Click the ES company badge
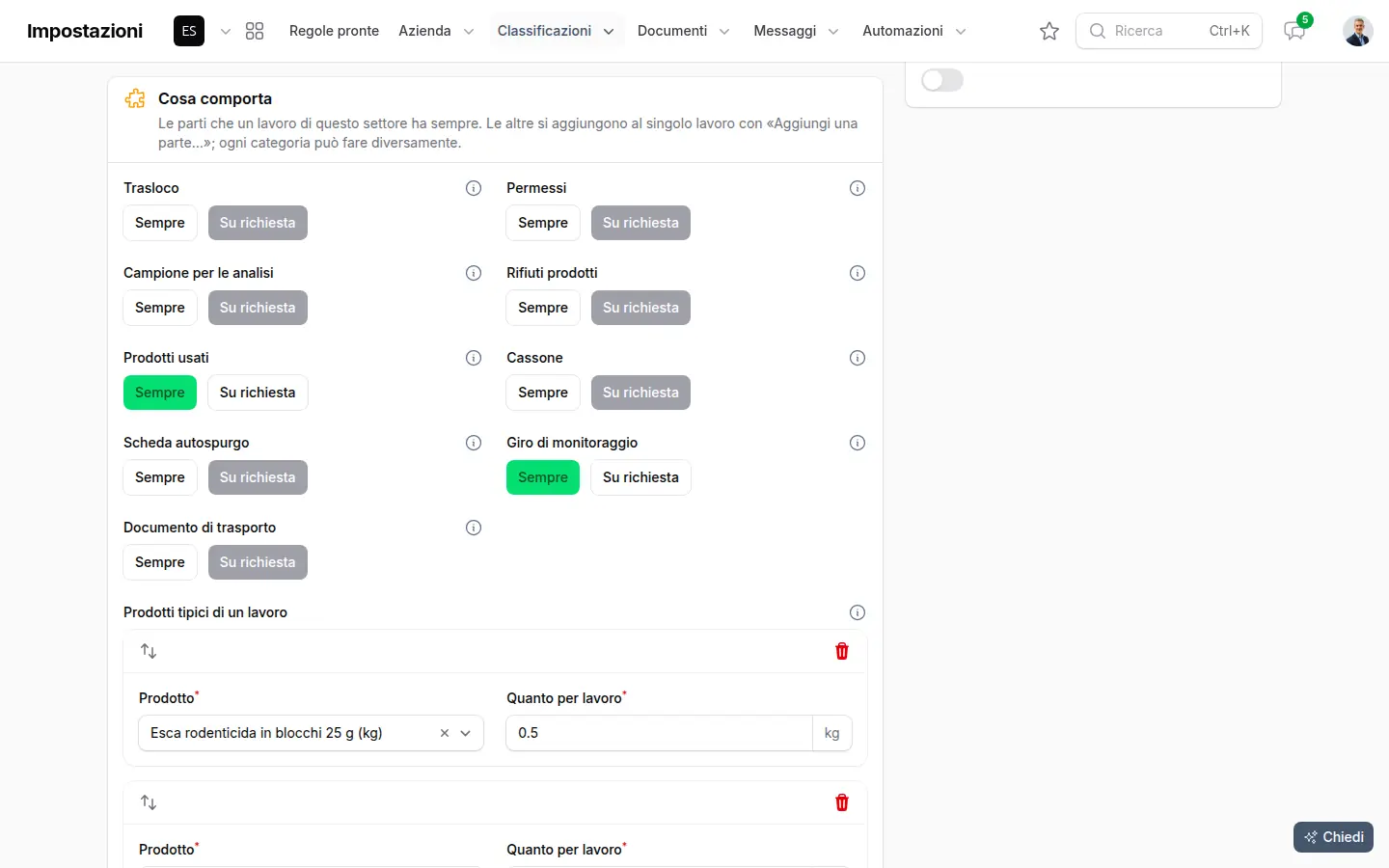This screenshot has height=868, width=1389. (189, 31)
